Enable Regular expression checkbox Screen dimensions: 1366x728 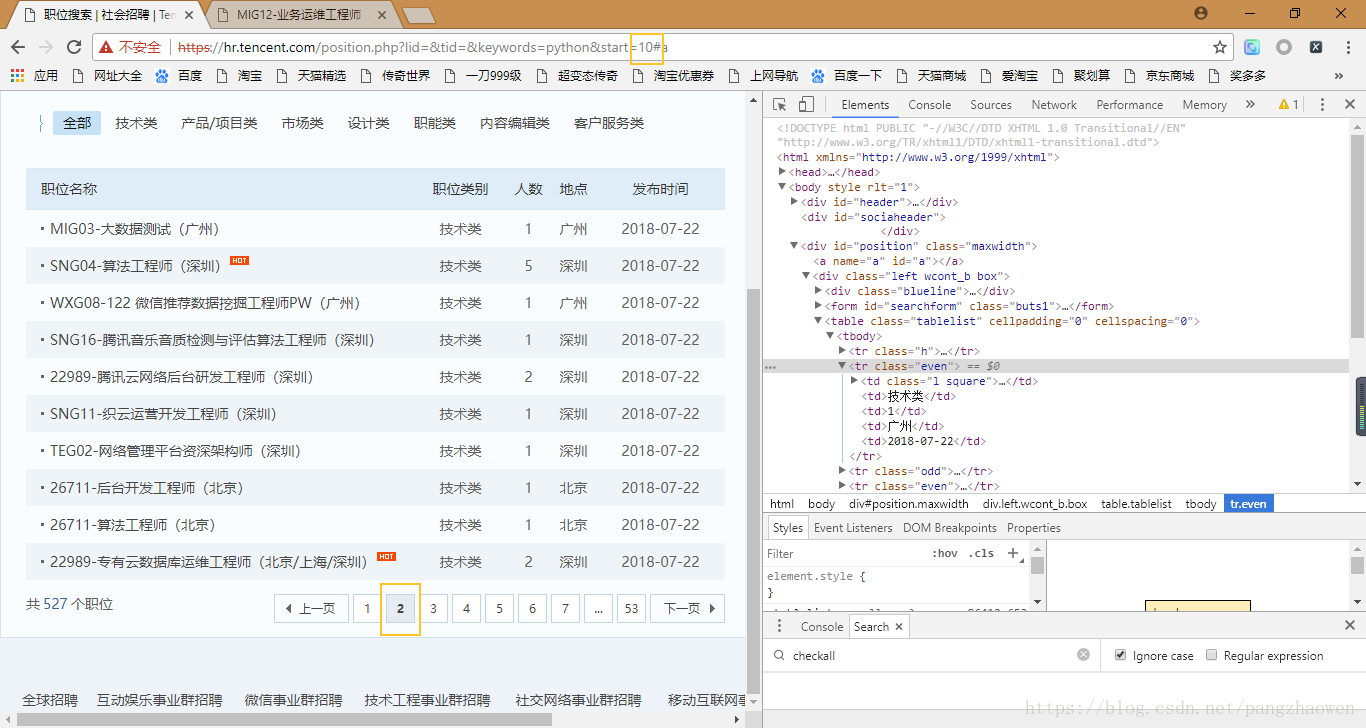point(1212,655)
